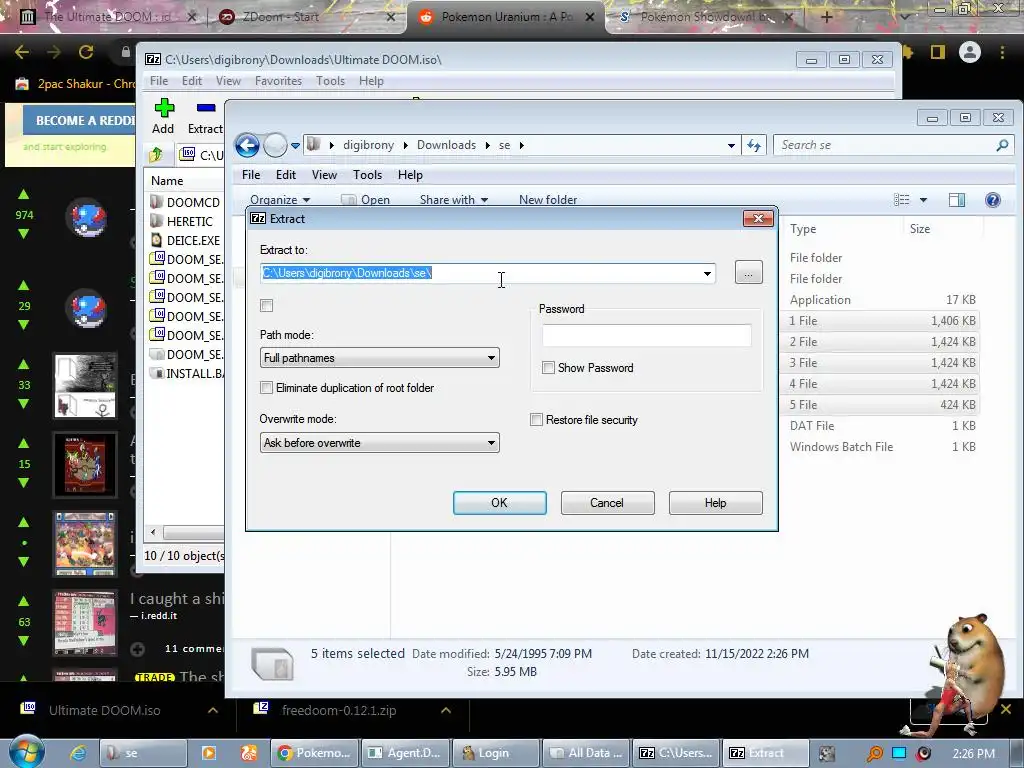
Task: Launch Internet Explorer from taskbar
Action: pyautogui.click(x=78, y=753)
